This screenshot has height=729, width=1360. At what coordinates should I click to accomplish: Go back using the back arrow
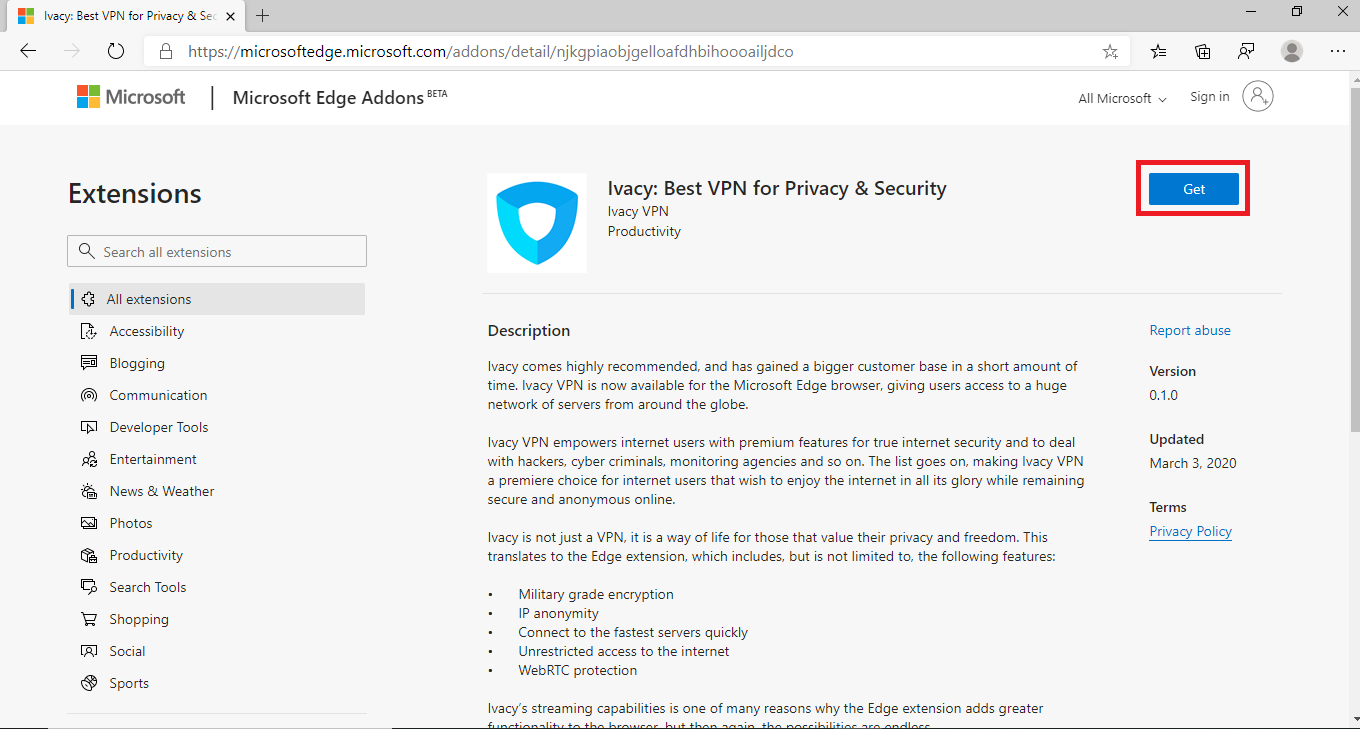tap(28, 51)
